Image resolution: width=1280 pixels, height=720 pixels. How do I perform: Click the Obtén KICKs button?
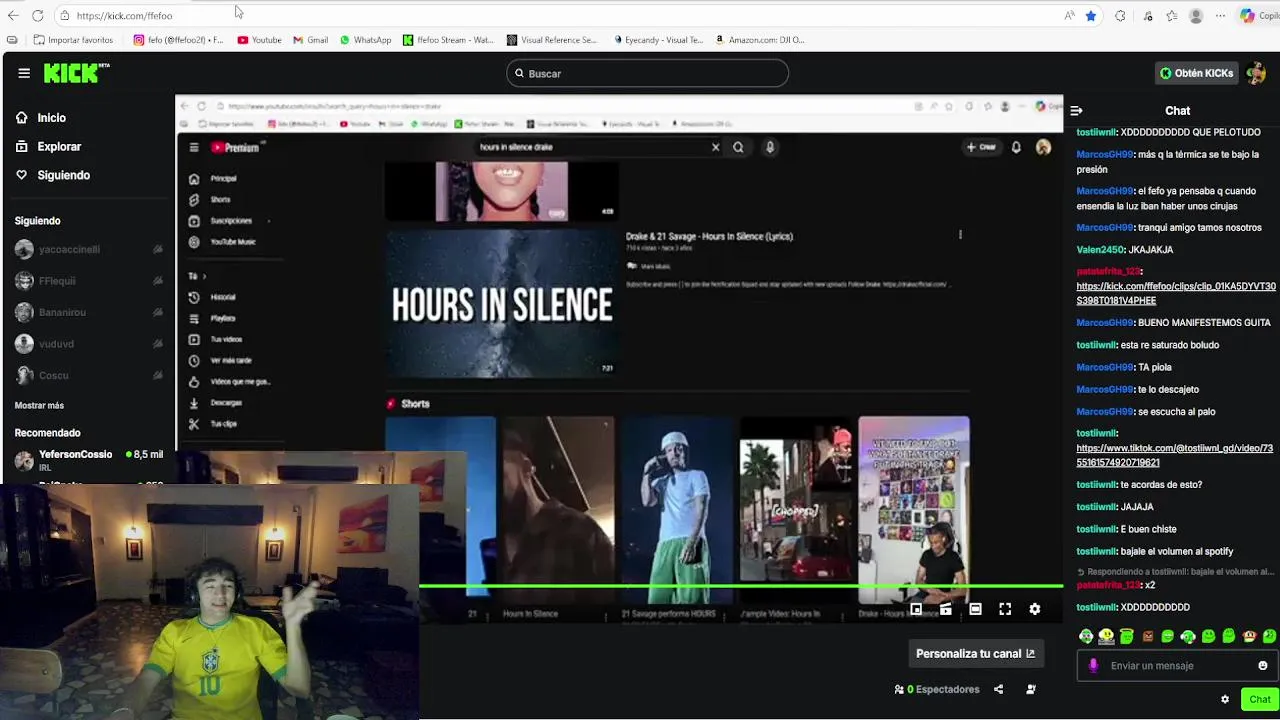click(x=1196, y=73)
